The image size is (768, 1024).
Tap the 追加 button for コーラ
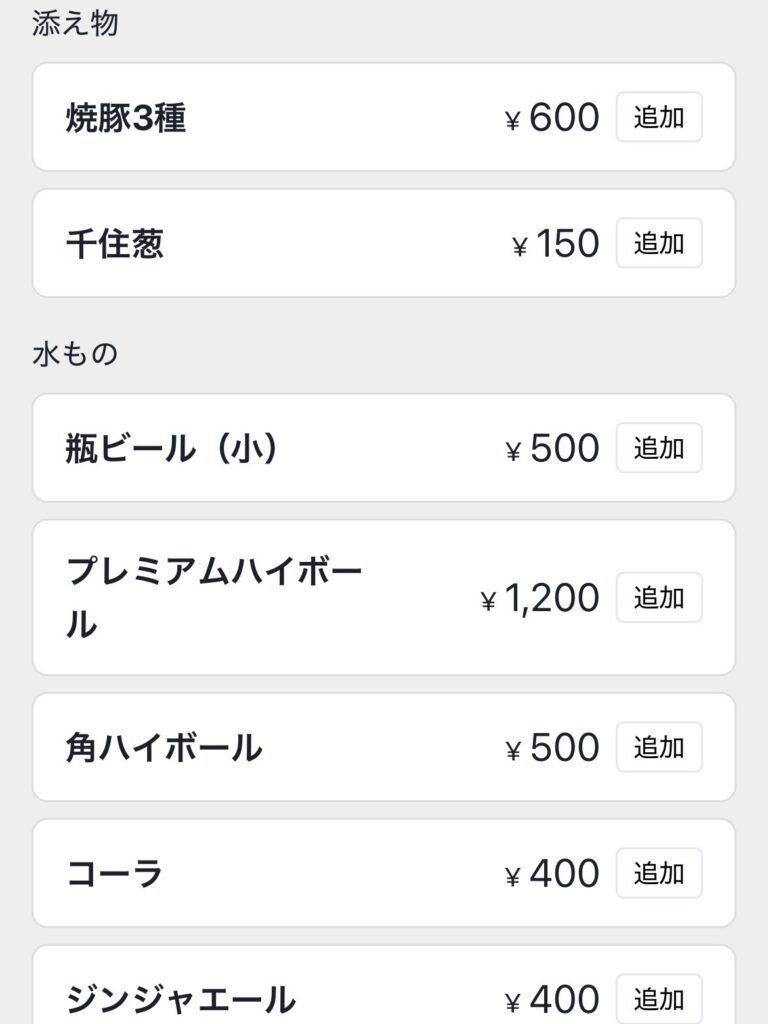tap(658, 873)
